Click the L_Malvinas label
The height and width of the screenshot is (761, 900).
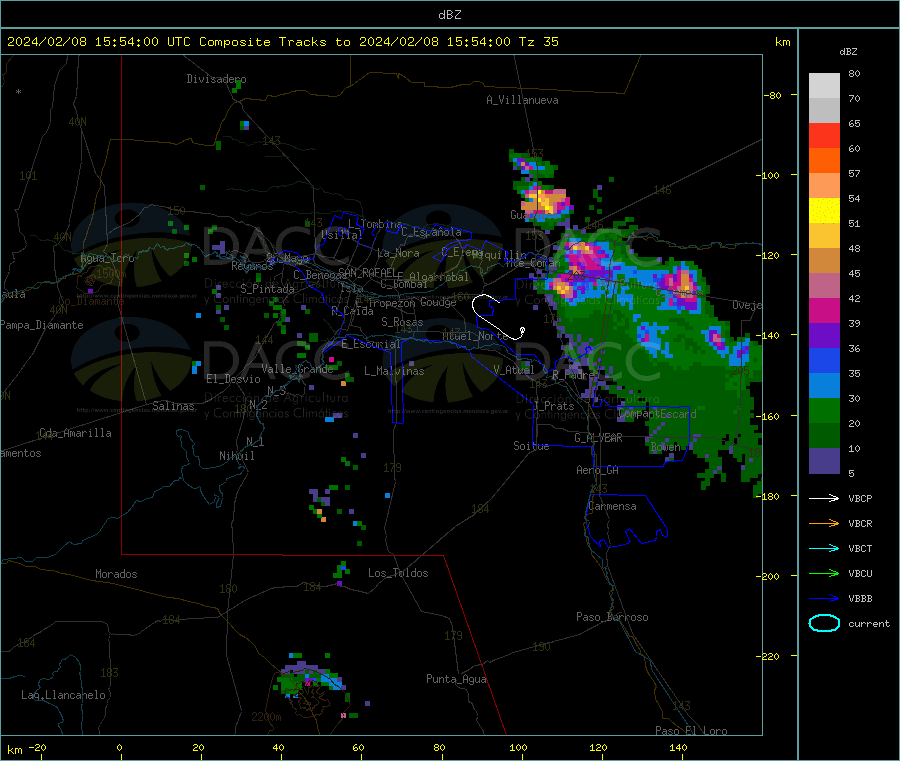pyautogui.click(x=394, y=371)
